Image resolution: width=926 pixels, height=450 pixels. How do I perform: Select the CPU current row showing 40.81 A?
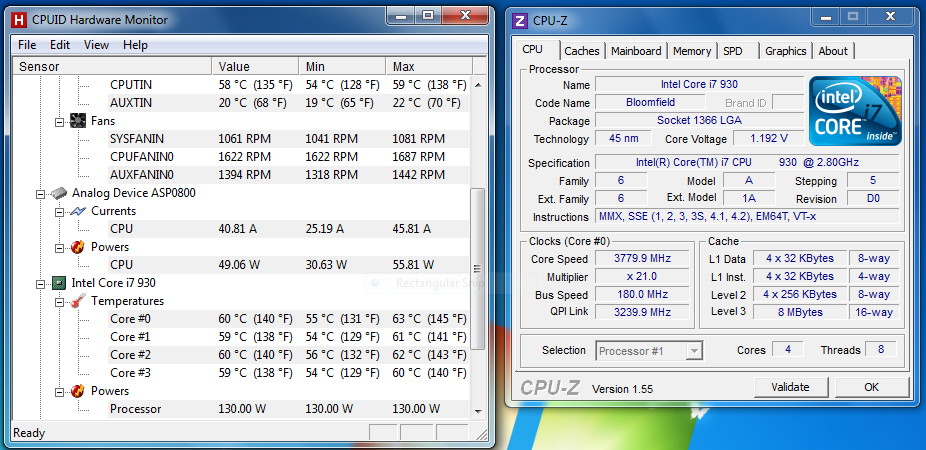[289, 229]
